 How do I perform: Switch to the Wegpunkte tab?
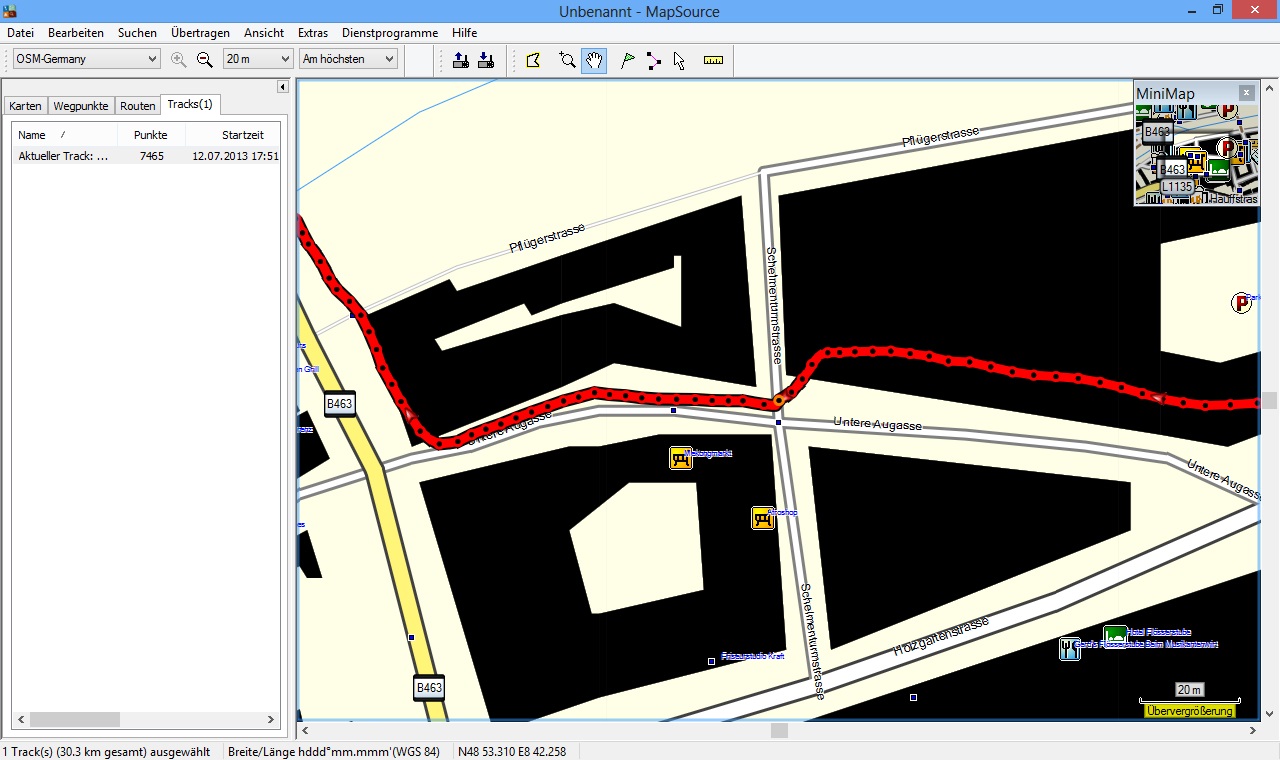click(81, 106)
